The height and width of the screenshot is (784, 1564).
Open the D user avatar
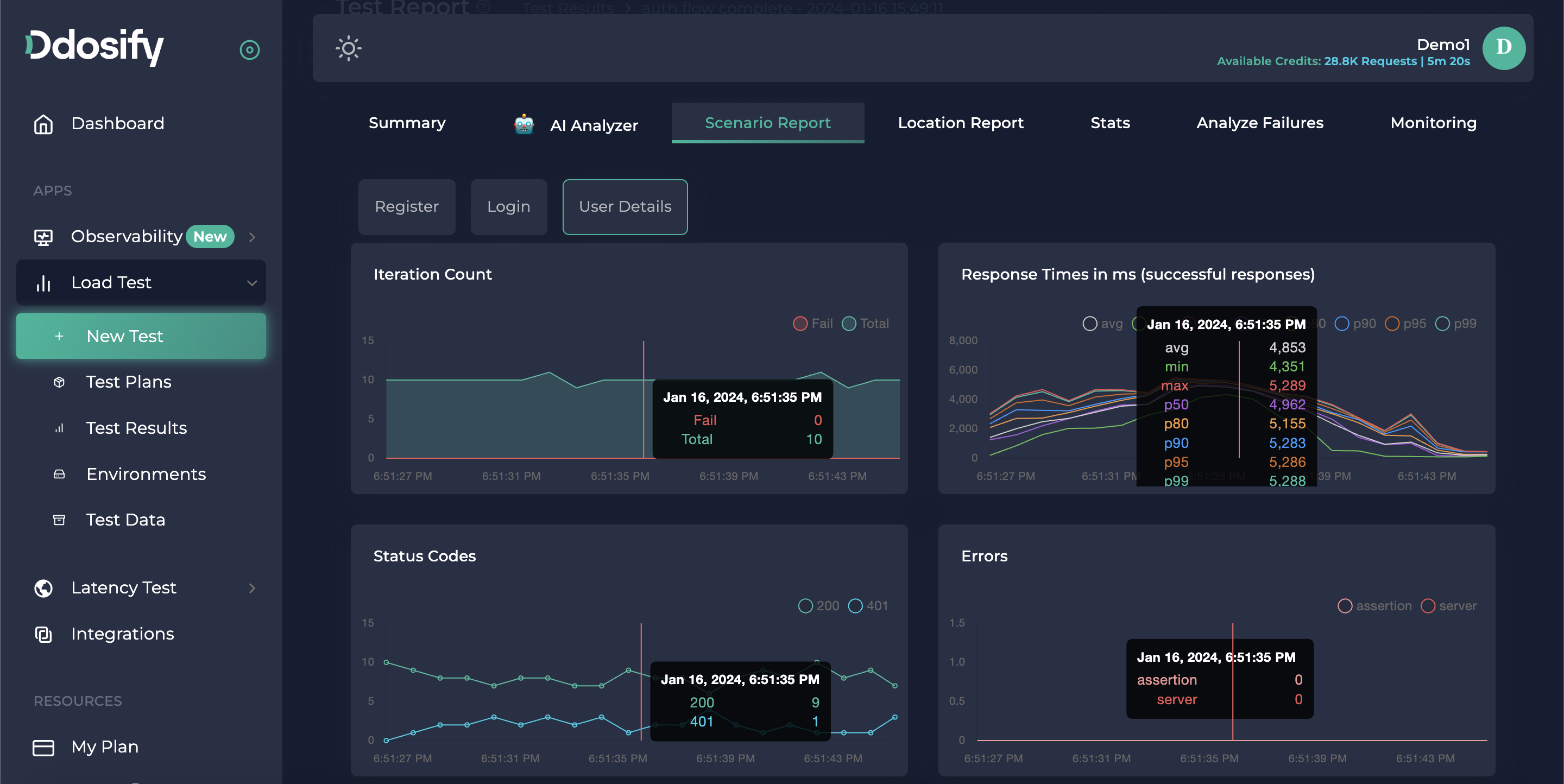pos(1503,48)
